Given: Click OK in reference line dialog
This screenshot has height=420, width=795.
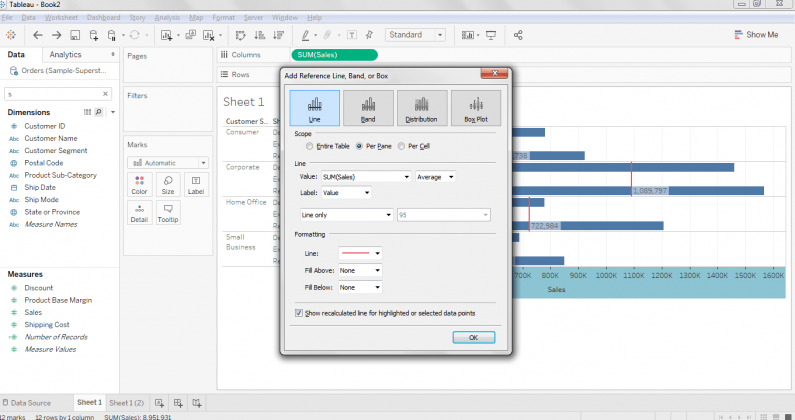Looking at the screenshot, I should (x=474, y=337).
